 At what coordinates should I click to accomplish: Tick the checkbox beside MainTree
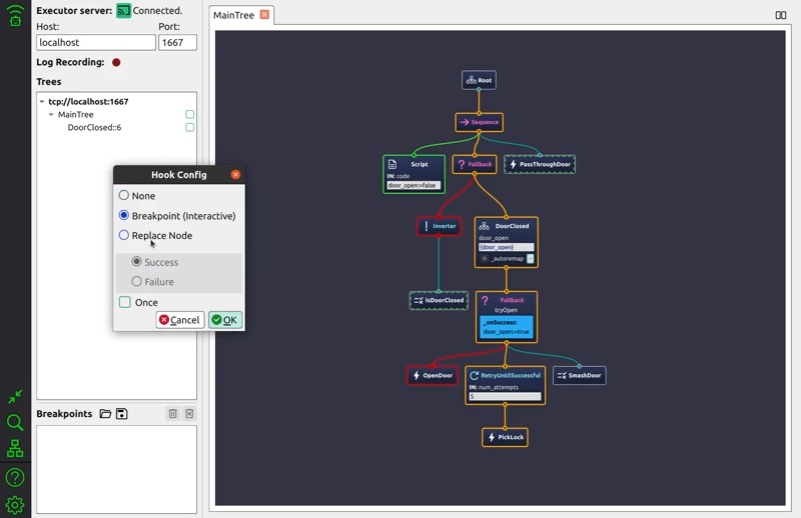click(189, 115)
